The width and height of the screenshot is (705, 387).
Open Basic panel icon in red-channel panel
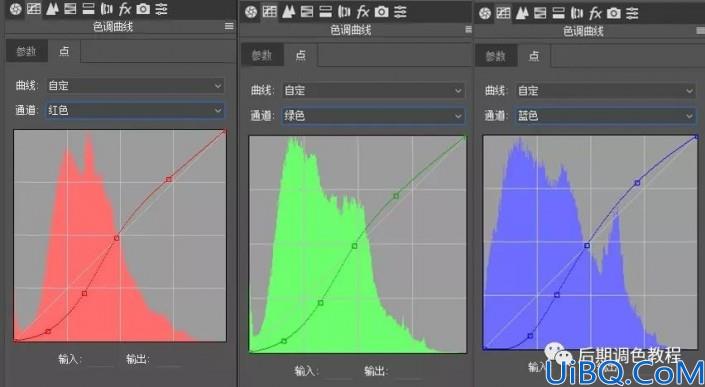tap(15, 9)
